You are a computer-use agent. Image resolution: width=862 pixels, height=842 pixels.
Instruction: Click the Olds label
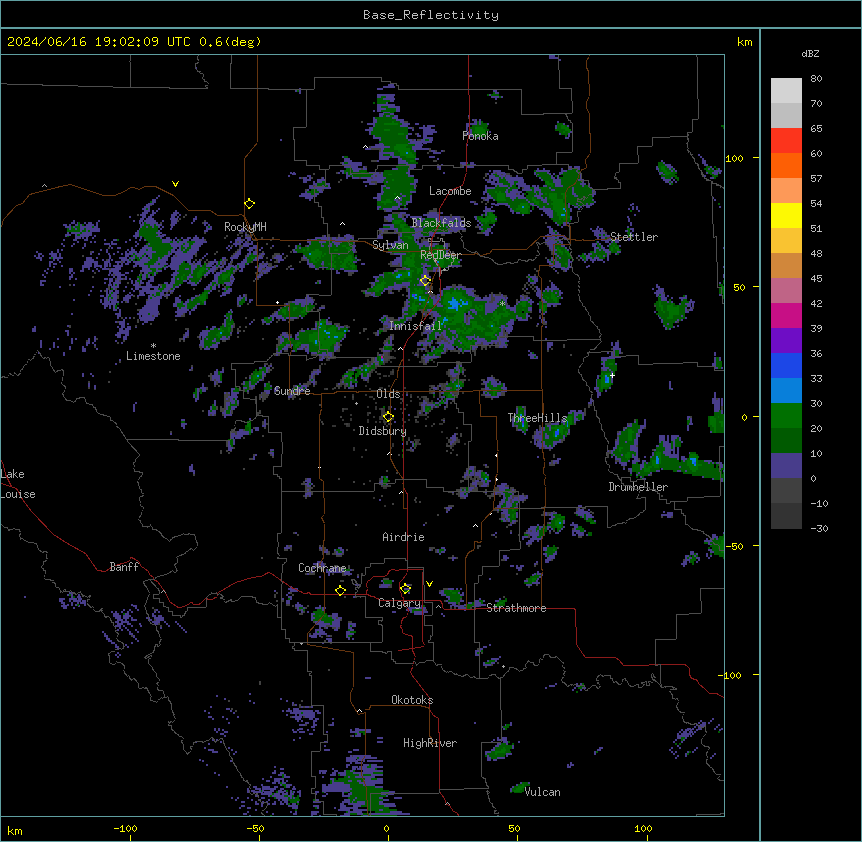[388, 394]
